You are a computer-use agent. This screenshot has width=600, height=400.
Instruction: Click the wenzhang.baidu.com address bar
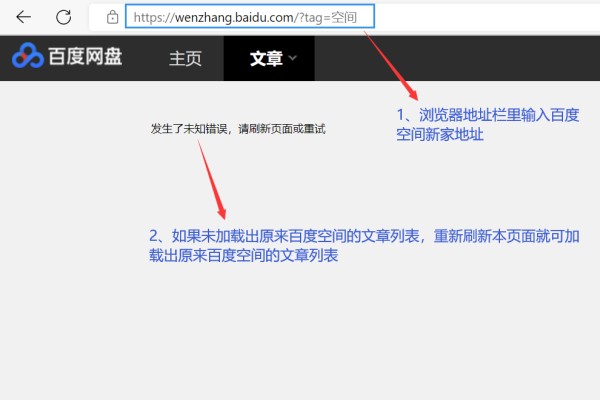coord(250,16)
